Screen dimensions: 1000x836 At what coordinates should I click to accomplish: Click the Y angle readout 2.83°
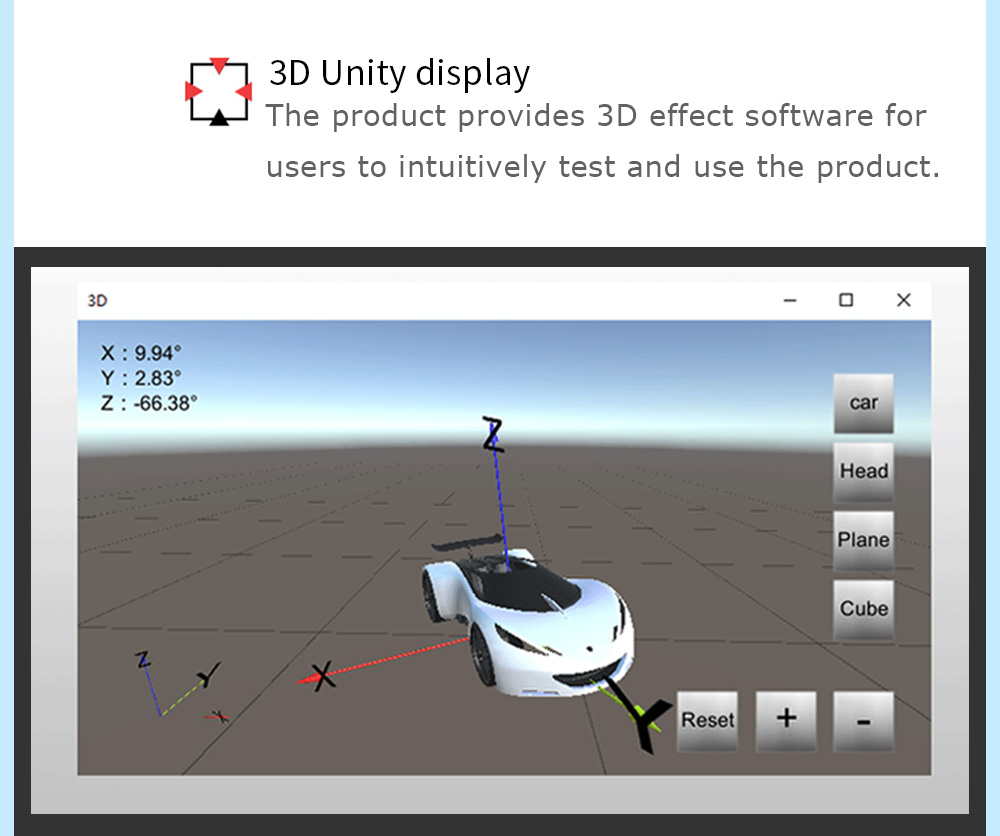(141, 378)
